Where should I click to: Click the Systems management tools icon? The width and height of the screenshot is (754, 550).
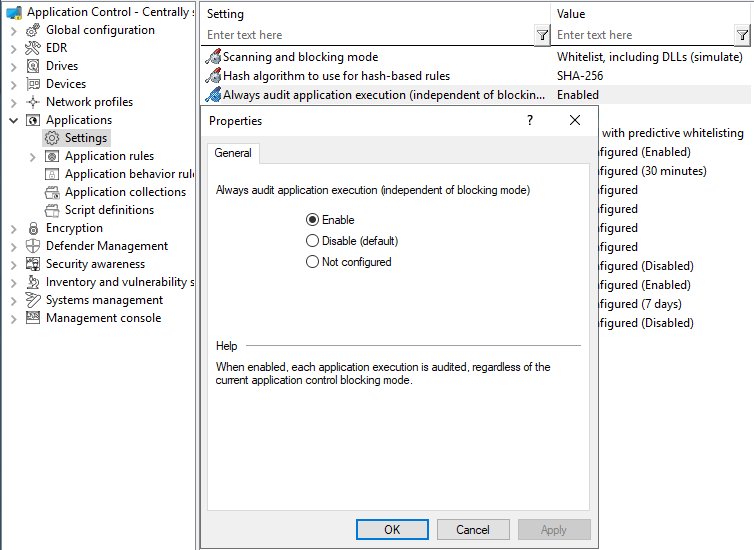click(x=33, y=300)
